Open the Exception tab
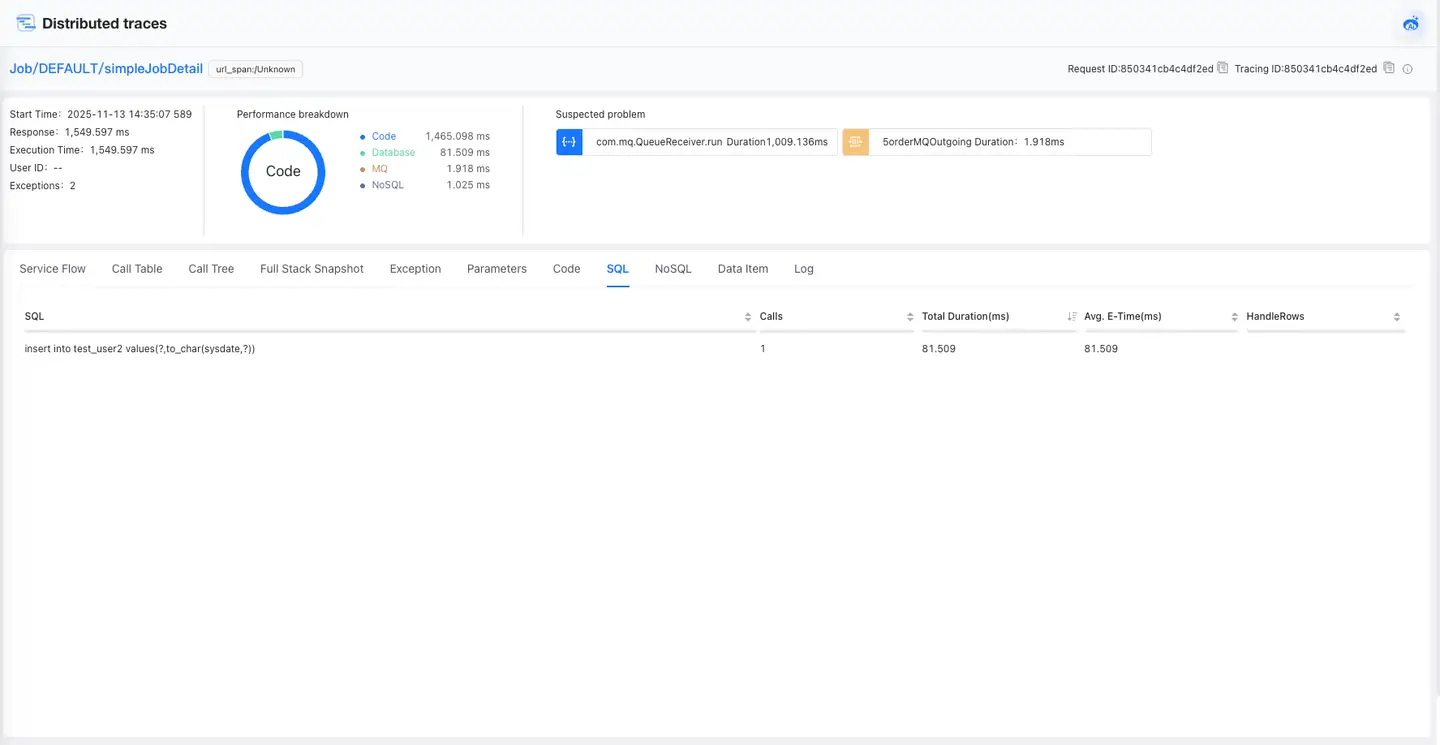This screenshot has height=745, width=1440. click(415, 269)
